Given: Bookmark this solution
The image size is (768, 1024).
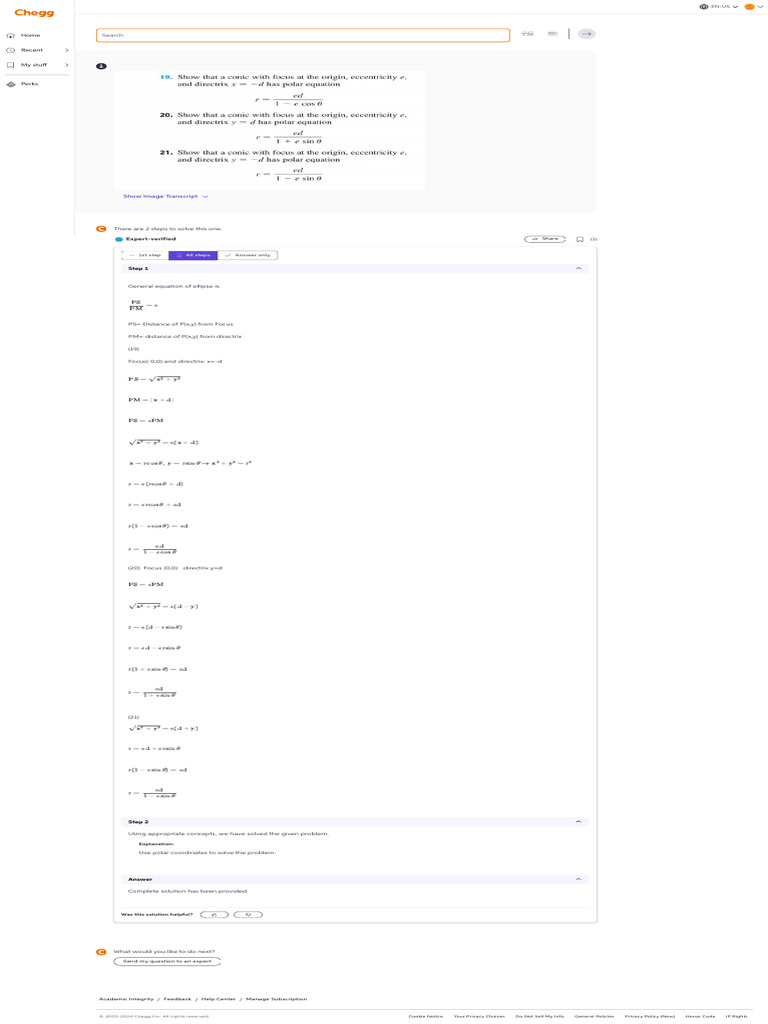Looking at the screenshot, I should click(x=579, y=239).
